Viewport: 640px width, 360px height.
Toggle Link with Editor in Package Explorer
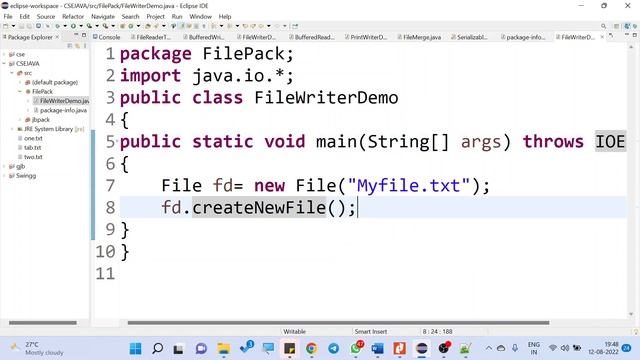coord(77,46)
